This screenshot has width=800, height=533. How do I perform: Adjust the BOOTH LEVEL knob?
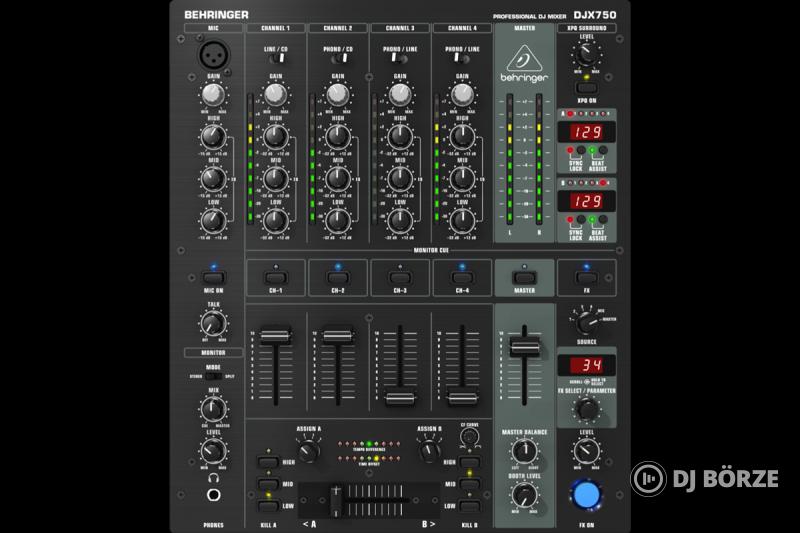click(524, 494)
